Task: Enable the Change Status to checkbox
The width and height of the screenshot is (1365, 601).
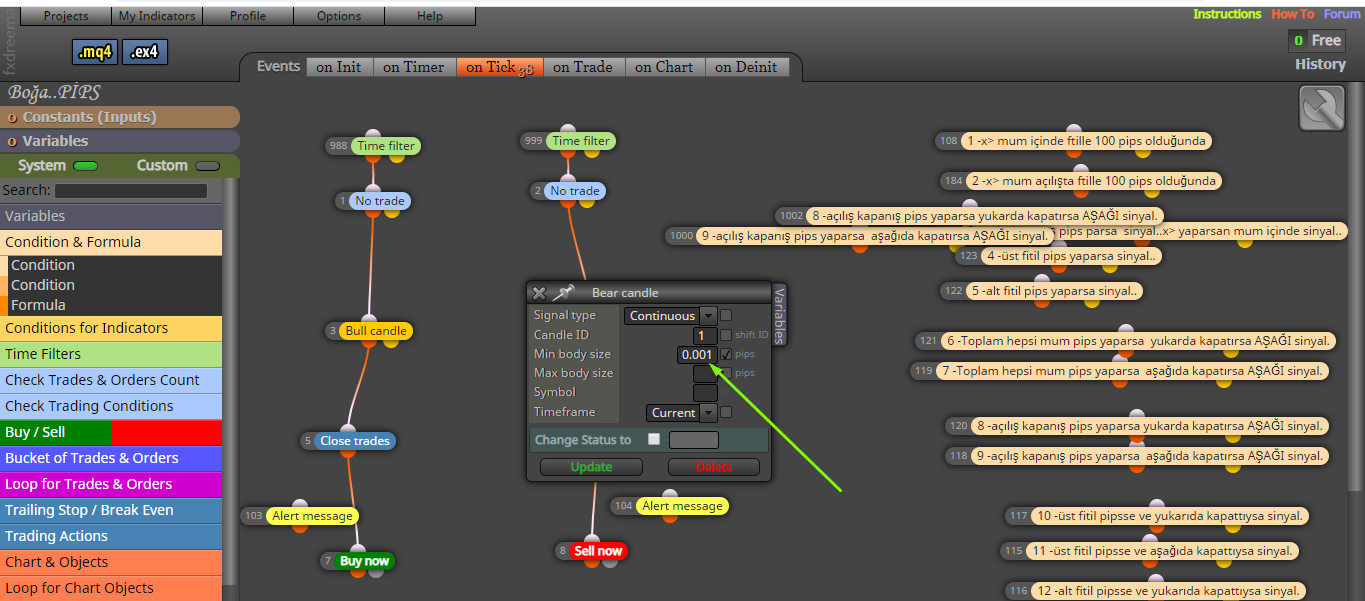Action: [654, 439]
